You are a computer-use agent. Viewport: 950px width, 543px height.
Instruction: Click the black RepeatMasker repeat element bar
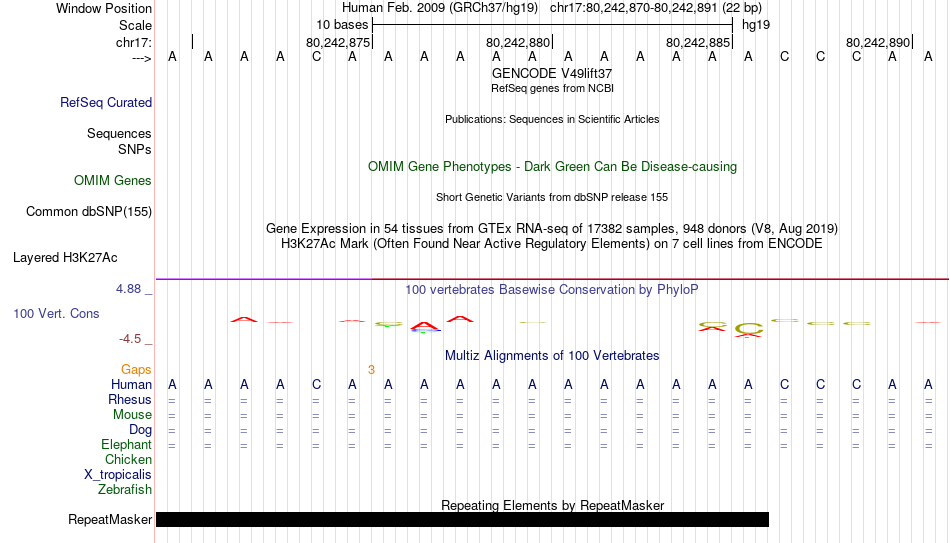[x=462, y=519]
